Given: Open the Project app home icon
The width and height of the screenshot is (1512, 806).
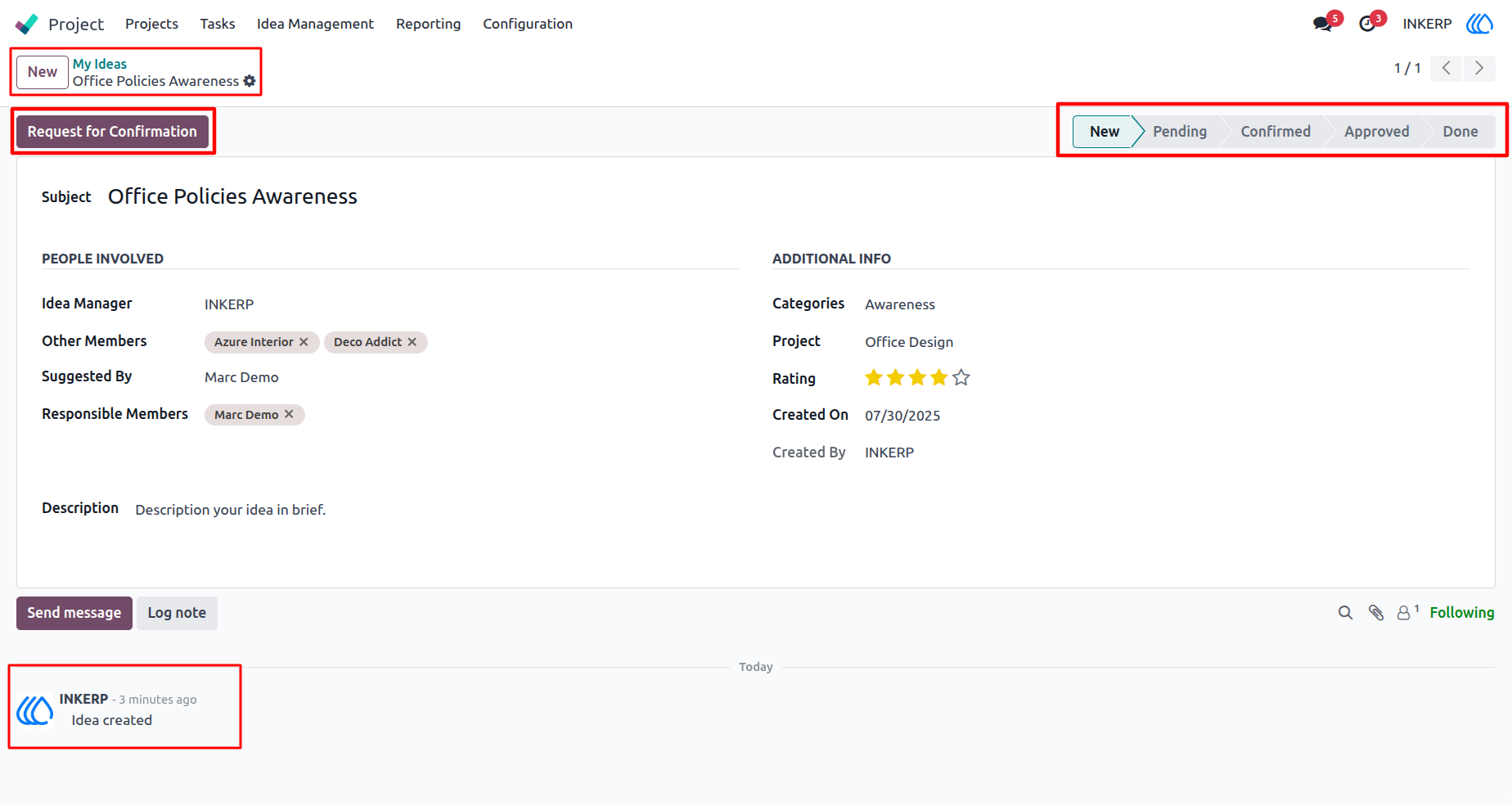Looking at the screenshot, I should (x=26, y=24).
